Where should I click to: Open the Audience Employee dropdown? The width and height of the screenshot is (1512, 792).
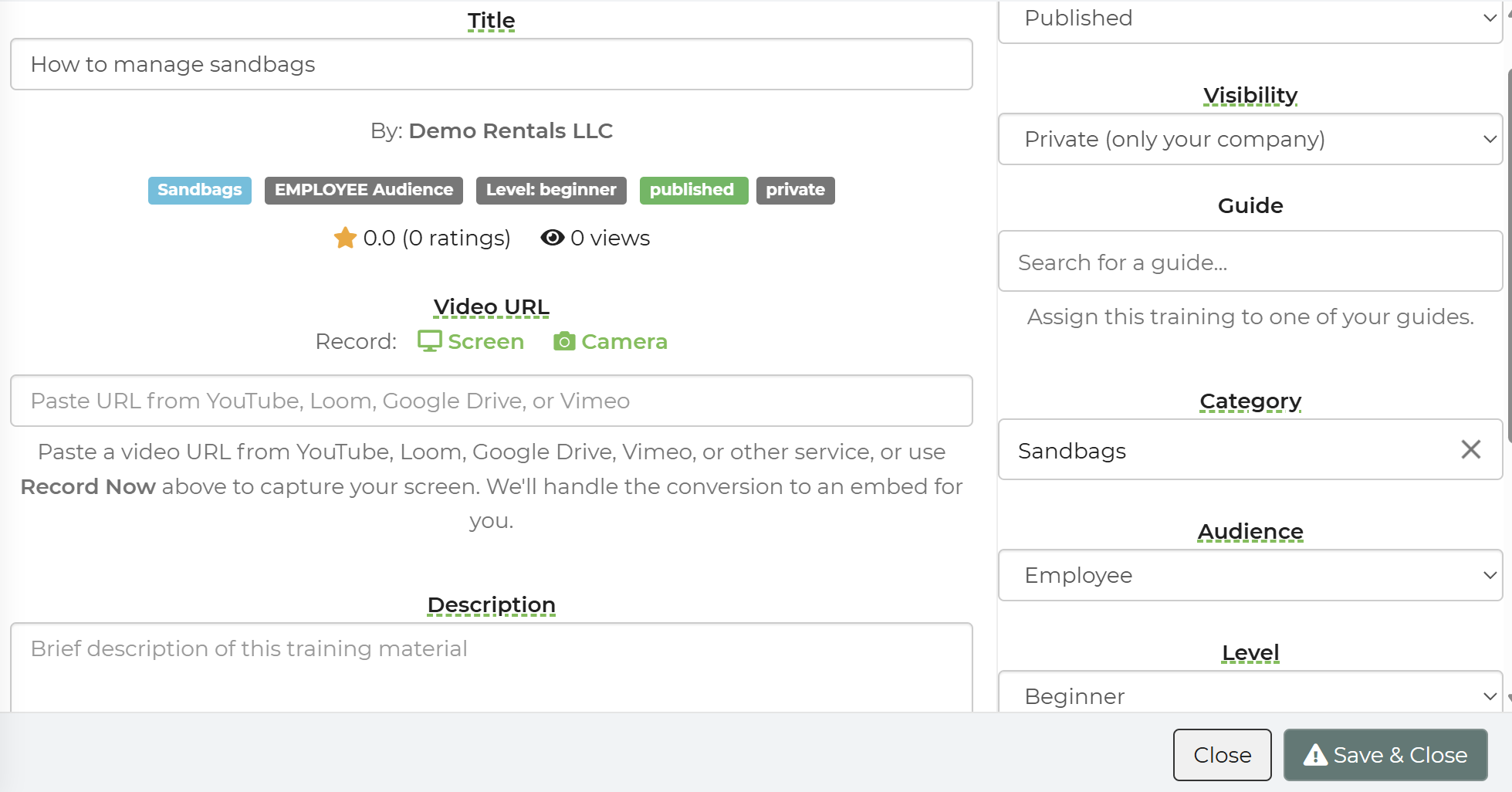1250,575
